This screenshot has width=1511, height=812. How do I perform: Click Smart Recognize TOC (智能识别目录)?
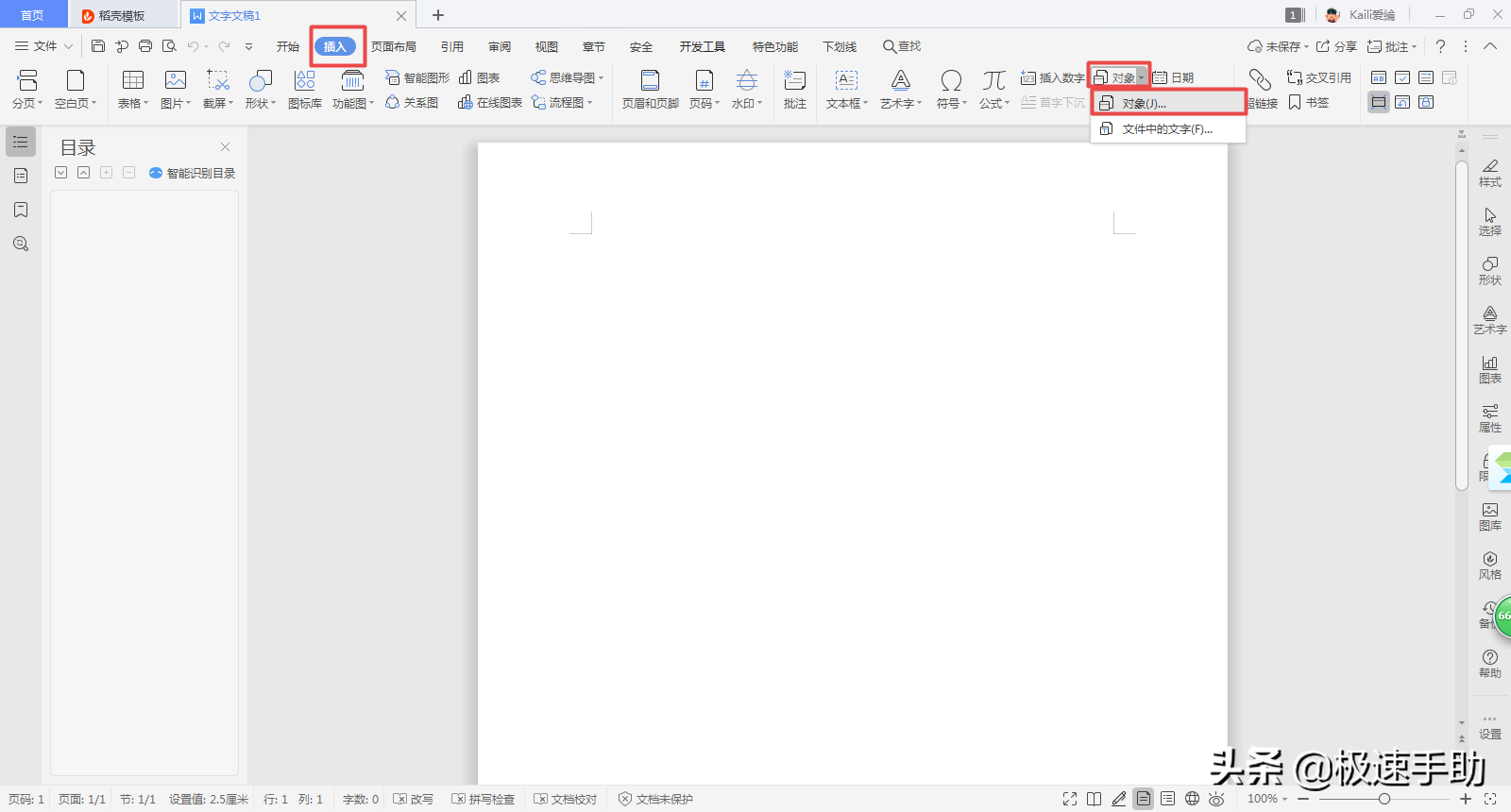pos(193,173)
